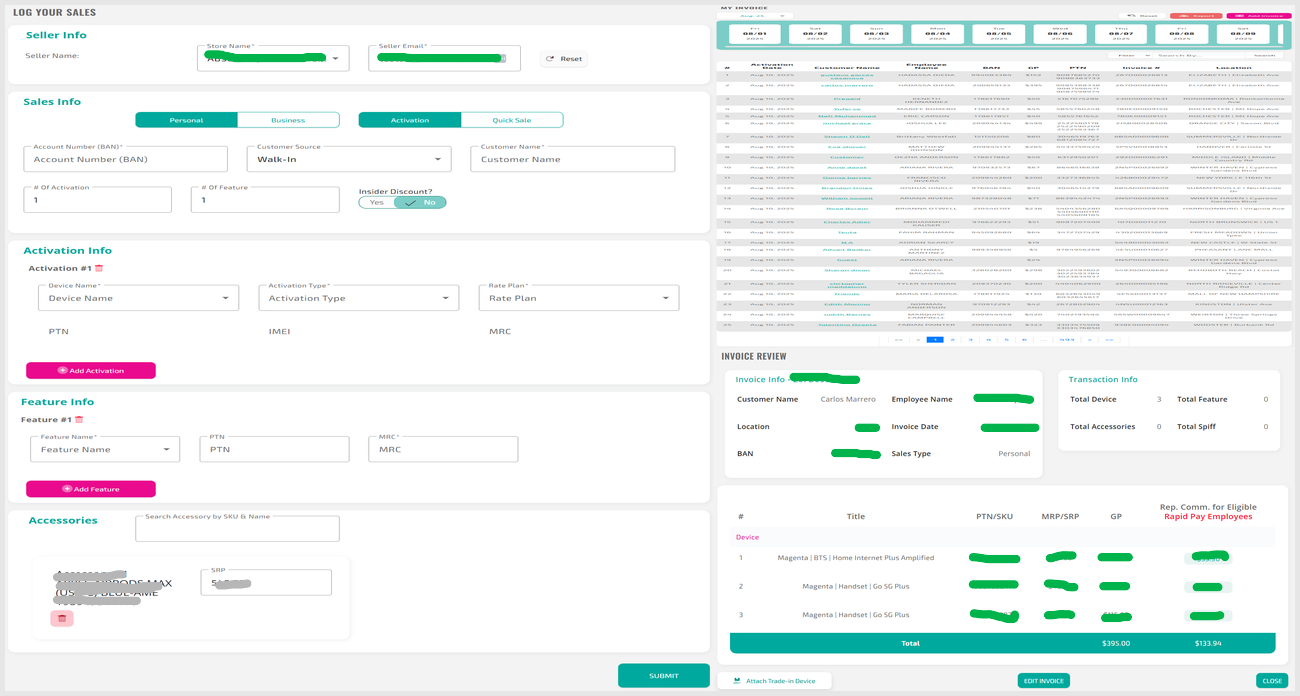The image size is (1300, 696).
Task: Select the 08/04 date tab
Action: (937, 34)
